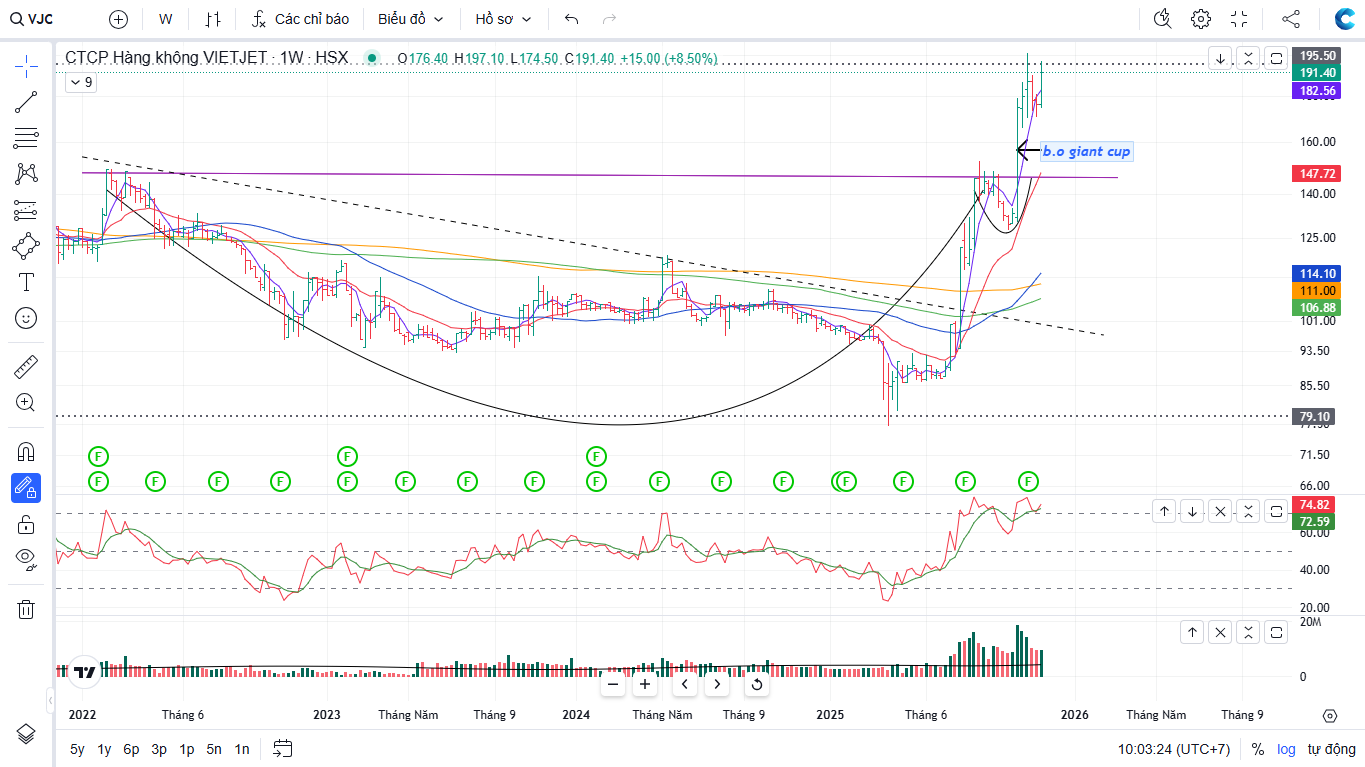This screenshot has width=1365, height=767.
Task: Click the reset chart view button
Action: point(757,685)
